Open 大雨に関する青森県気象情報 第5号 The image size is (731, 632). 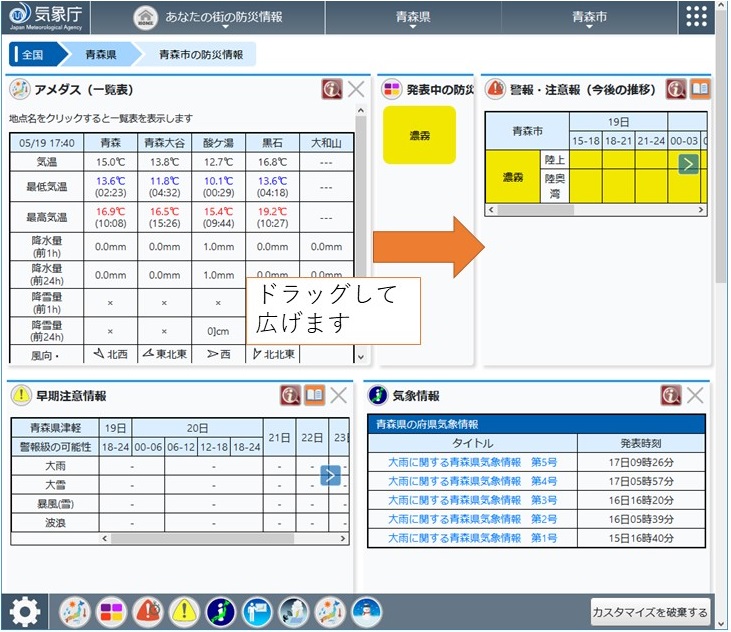[473, 462]
